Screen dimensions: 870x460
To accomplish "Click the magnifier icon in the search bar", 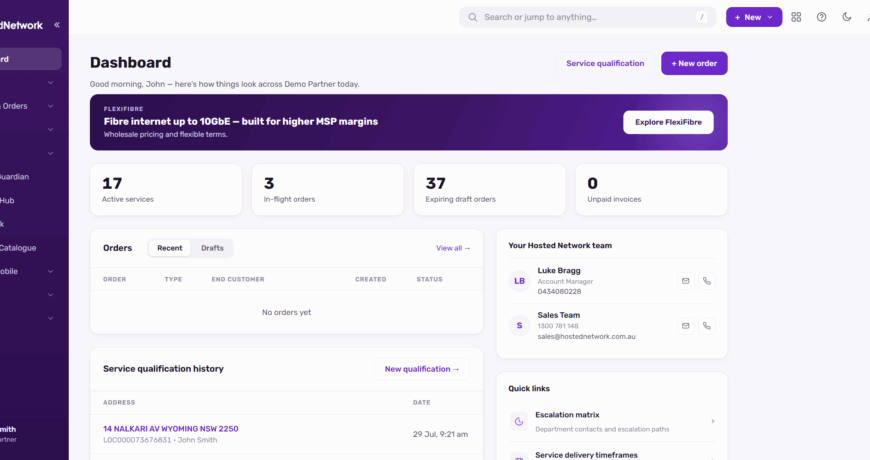I will [473, 17].
